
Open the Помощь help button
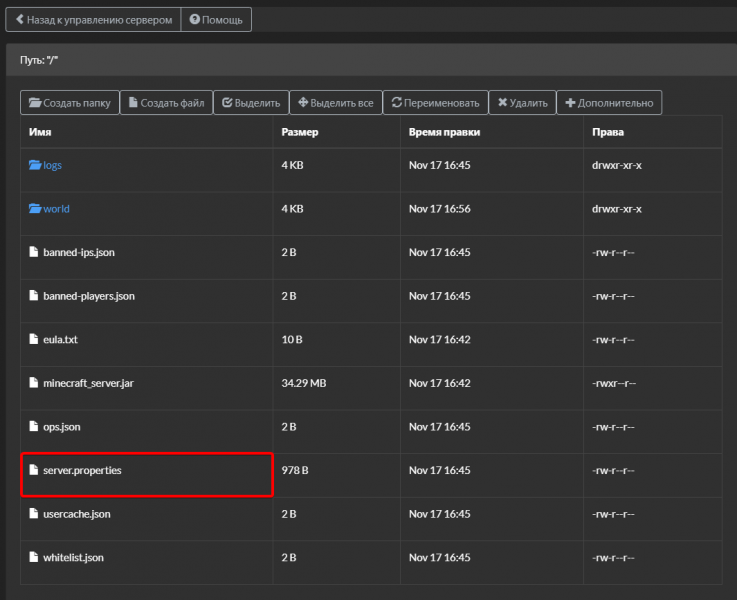click(216, 20)
